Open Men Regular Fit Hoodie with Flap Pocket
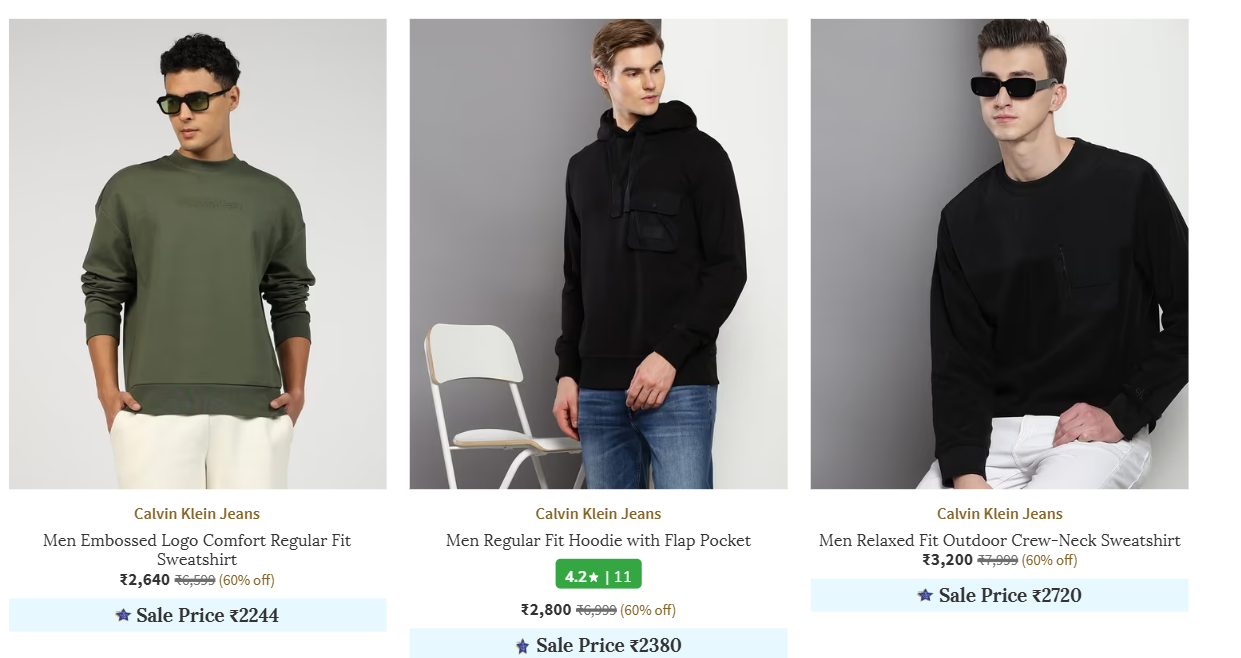 click(x=598, y=541)
